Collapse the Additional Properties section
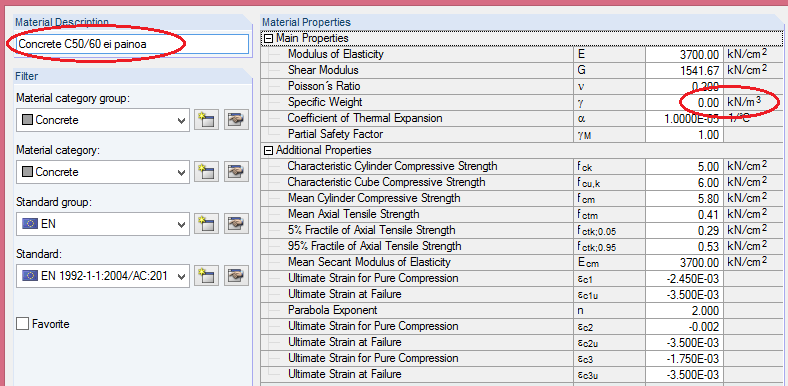 269,150
